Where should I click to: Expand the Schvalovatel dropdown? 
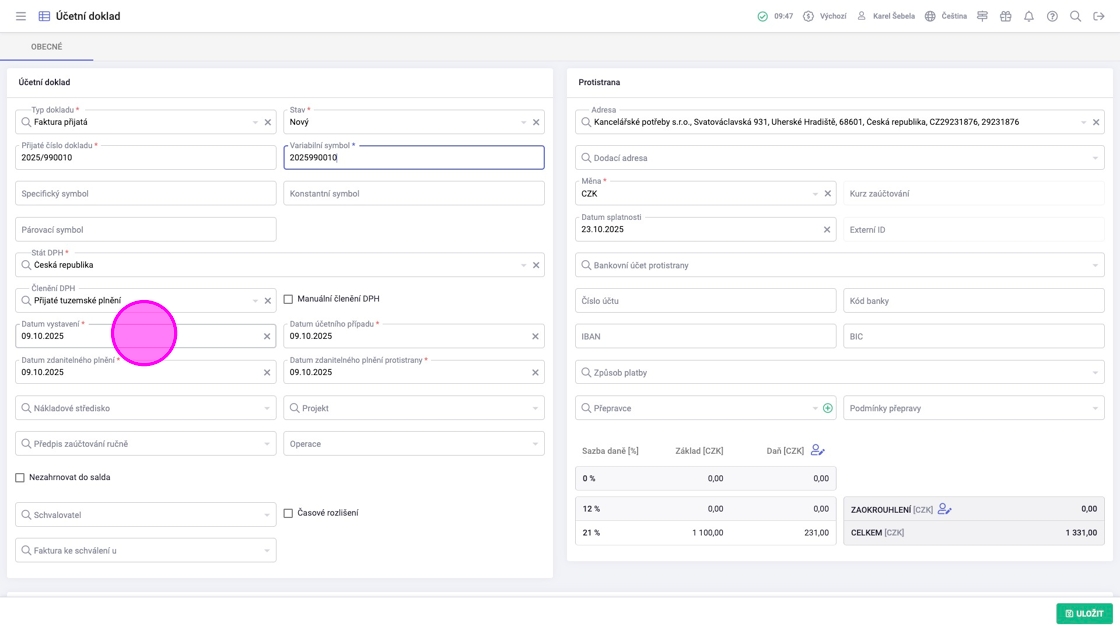click(x=146, y=515)
